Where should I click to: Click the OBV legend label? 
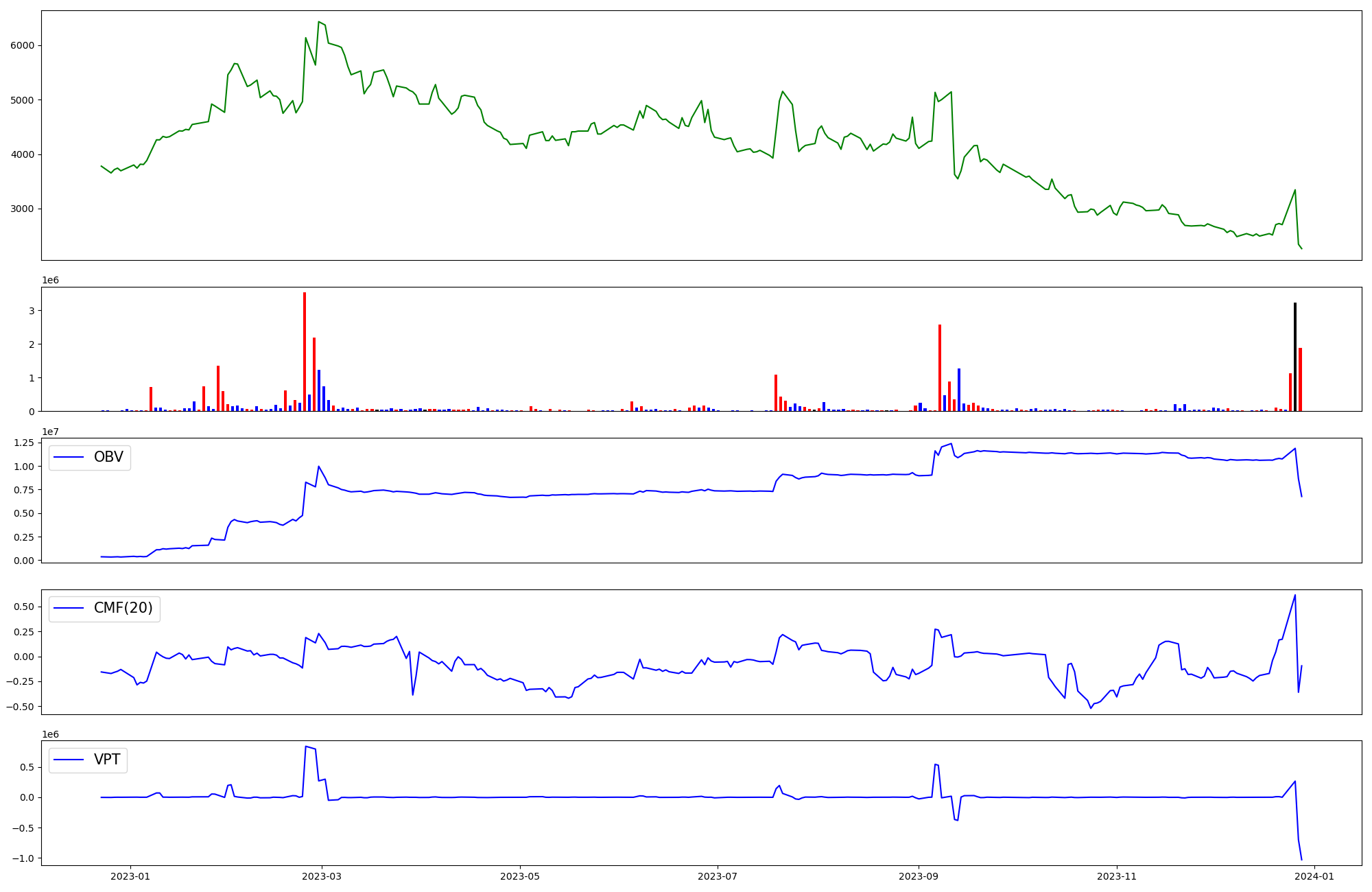[x=108, y=457]
